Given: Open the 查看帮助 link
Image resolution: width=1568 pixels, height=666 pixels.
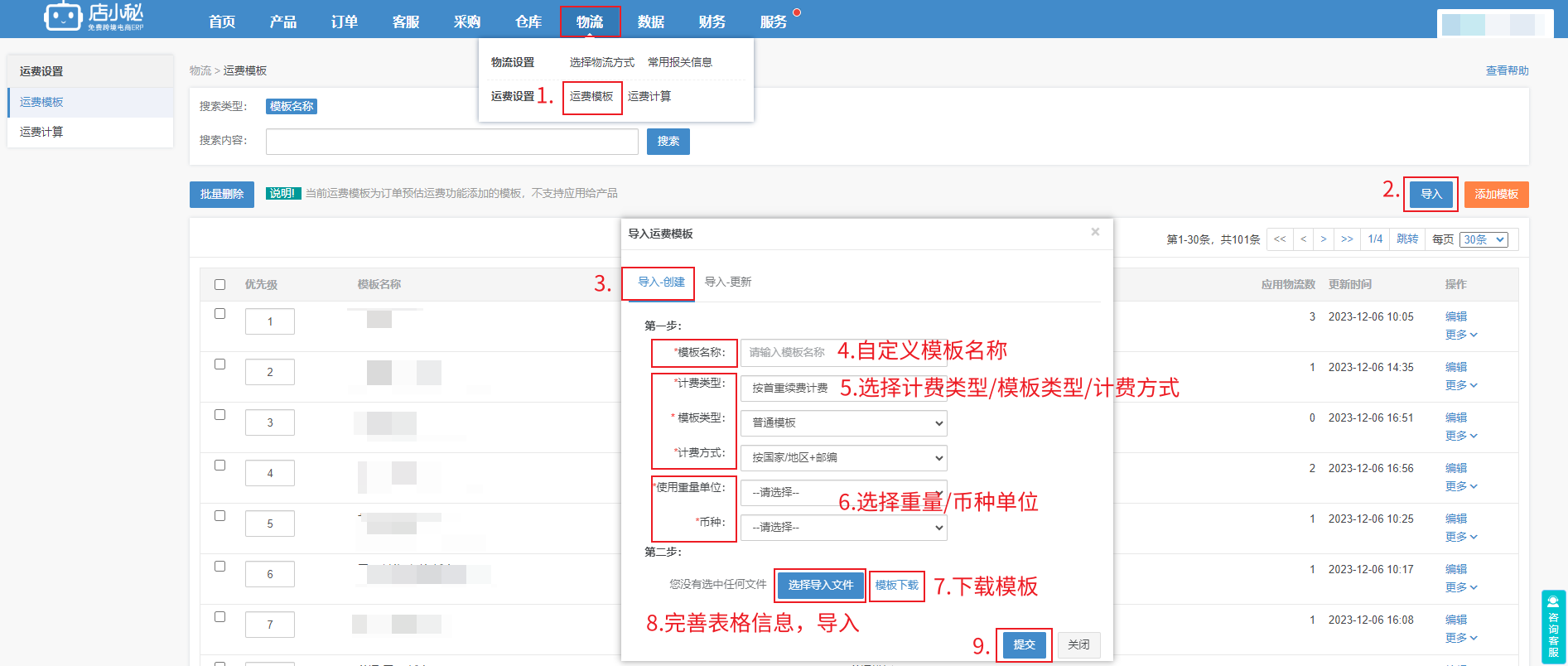Looking at the screenshot, I should pyautogui.click(x=1507, y=71).
